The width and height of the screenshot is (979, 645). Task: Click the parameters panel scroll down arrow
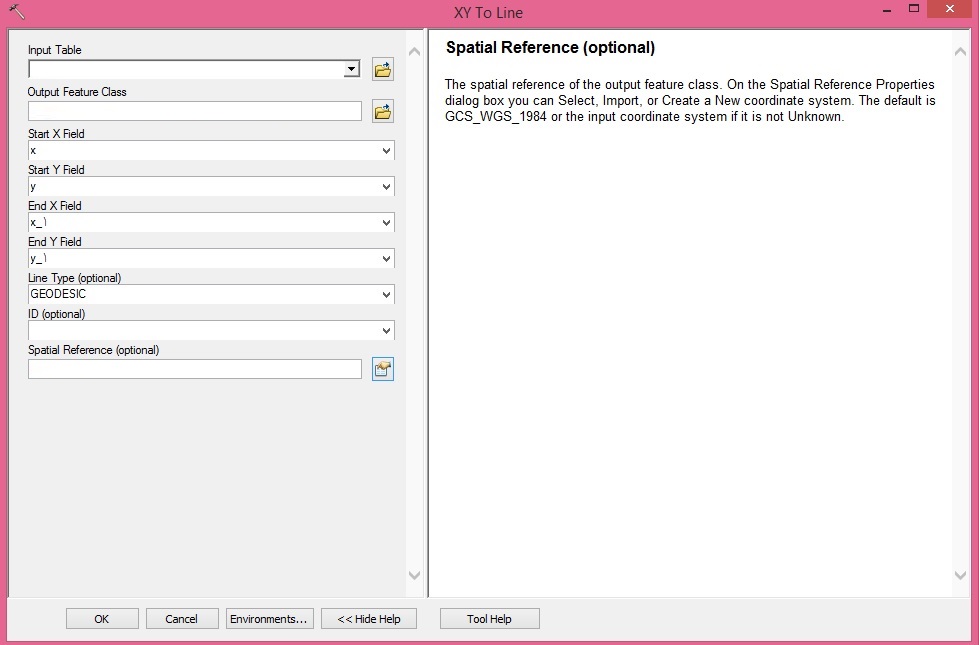tap(414, 575)
